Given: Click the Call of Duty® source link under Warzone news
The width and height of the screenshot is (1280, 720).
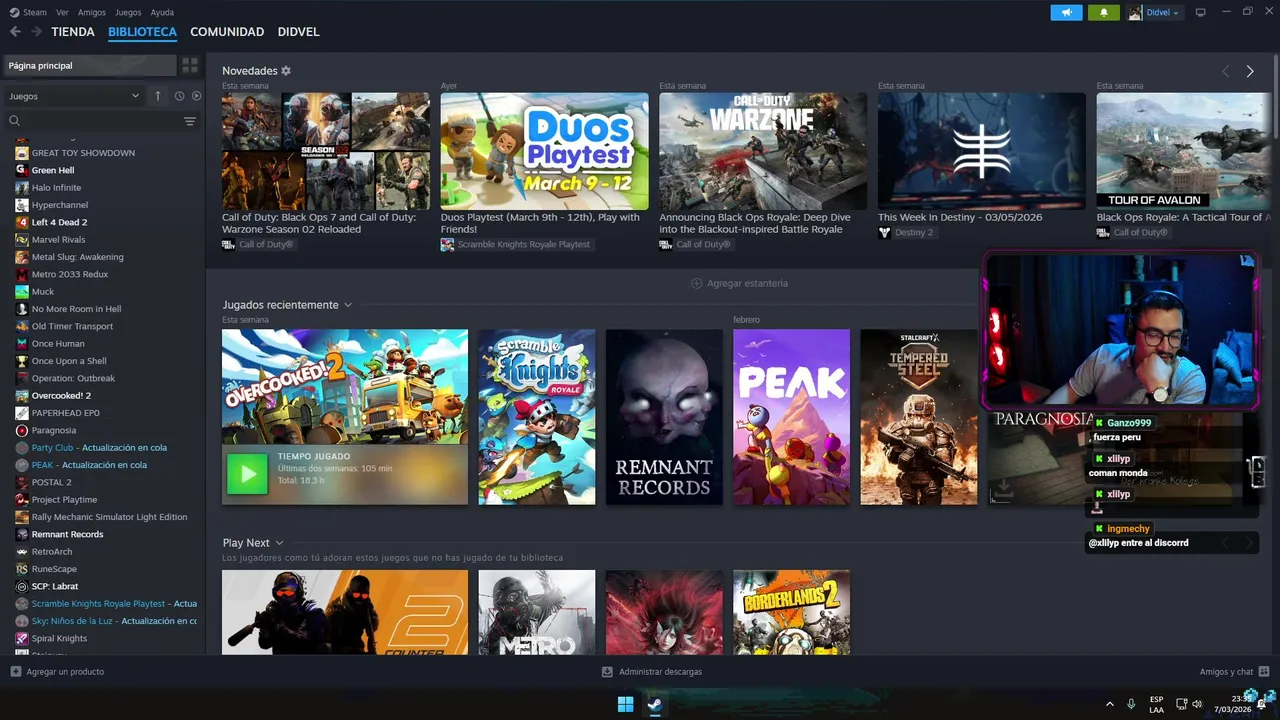Looking at the screenshot, I should pos(704,244).
